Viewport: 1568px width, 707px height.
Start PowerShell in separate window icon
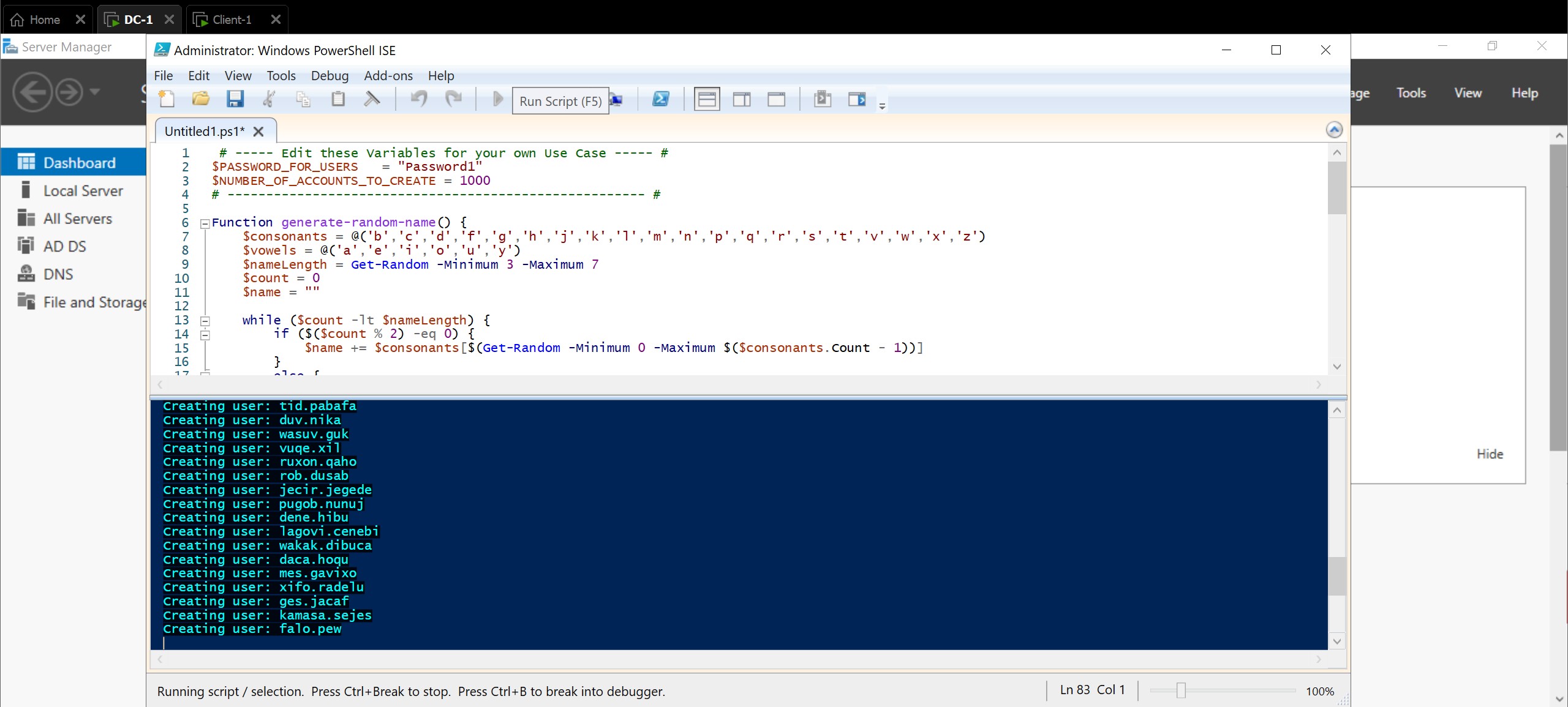coord(661,99)
